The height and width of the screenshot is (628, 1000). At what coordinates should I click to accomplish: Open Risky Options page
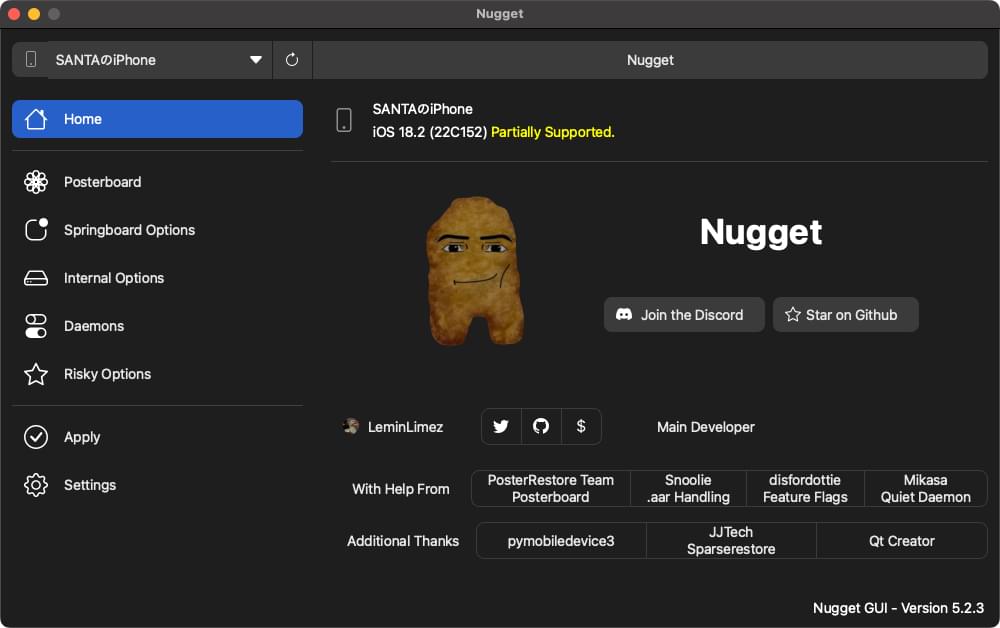pos(157,374)
